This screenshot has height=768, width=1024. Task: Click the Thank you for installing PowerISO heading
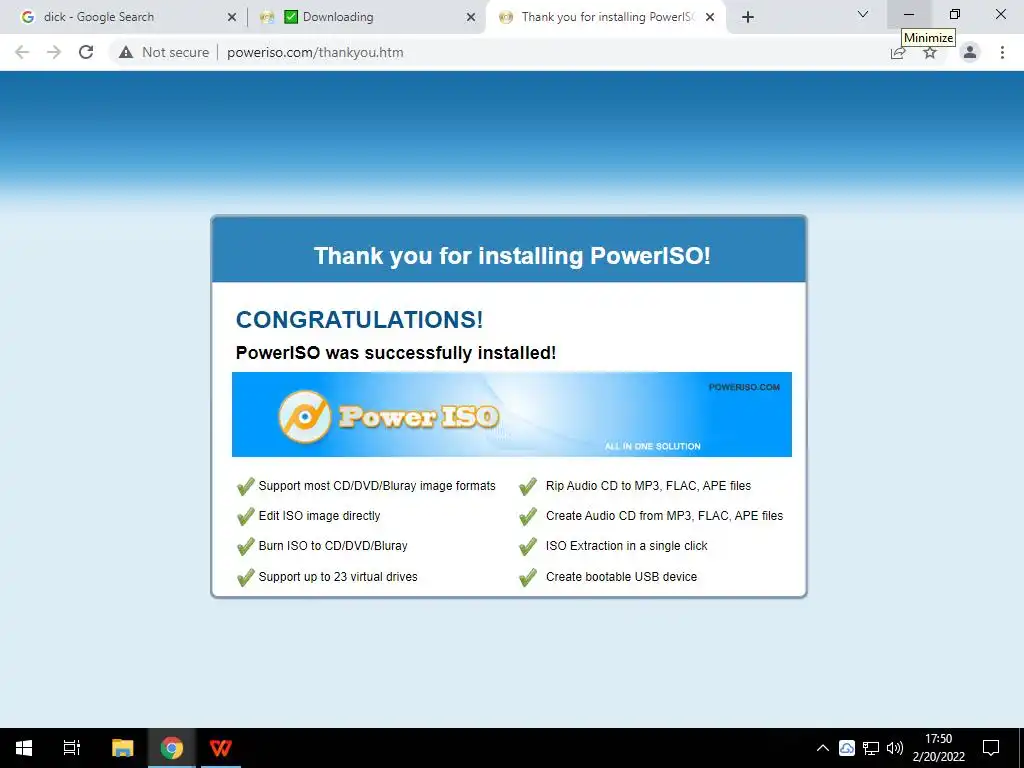tap(512, 255)
